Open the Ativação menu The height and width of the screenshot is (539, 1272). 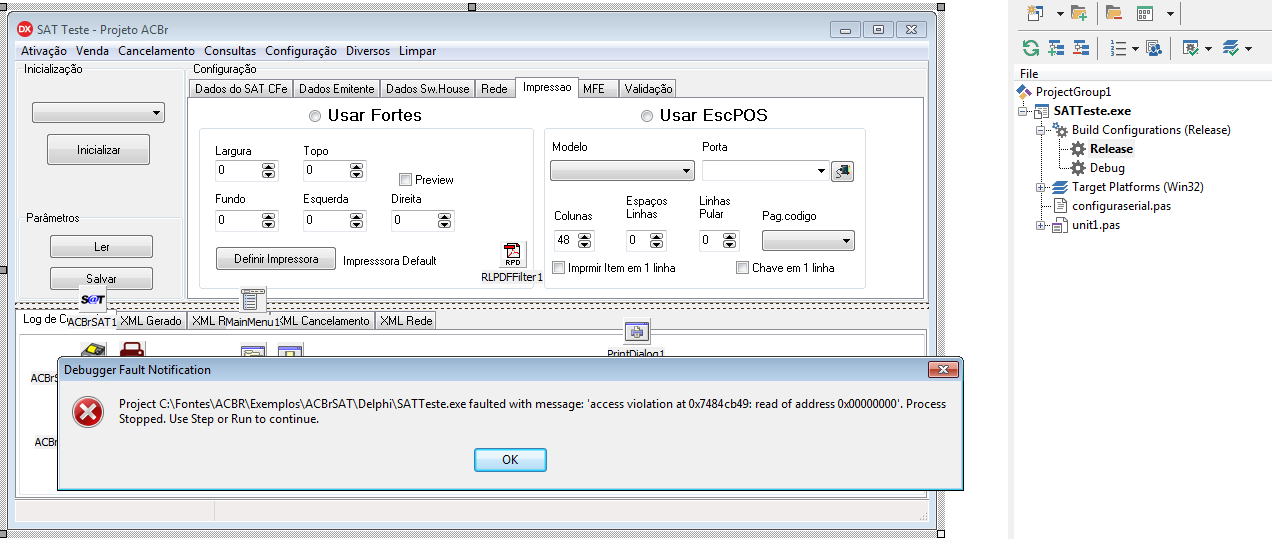tap(44, 51)
